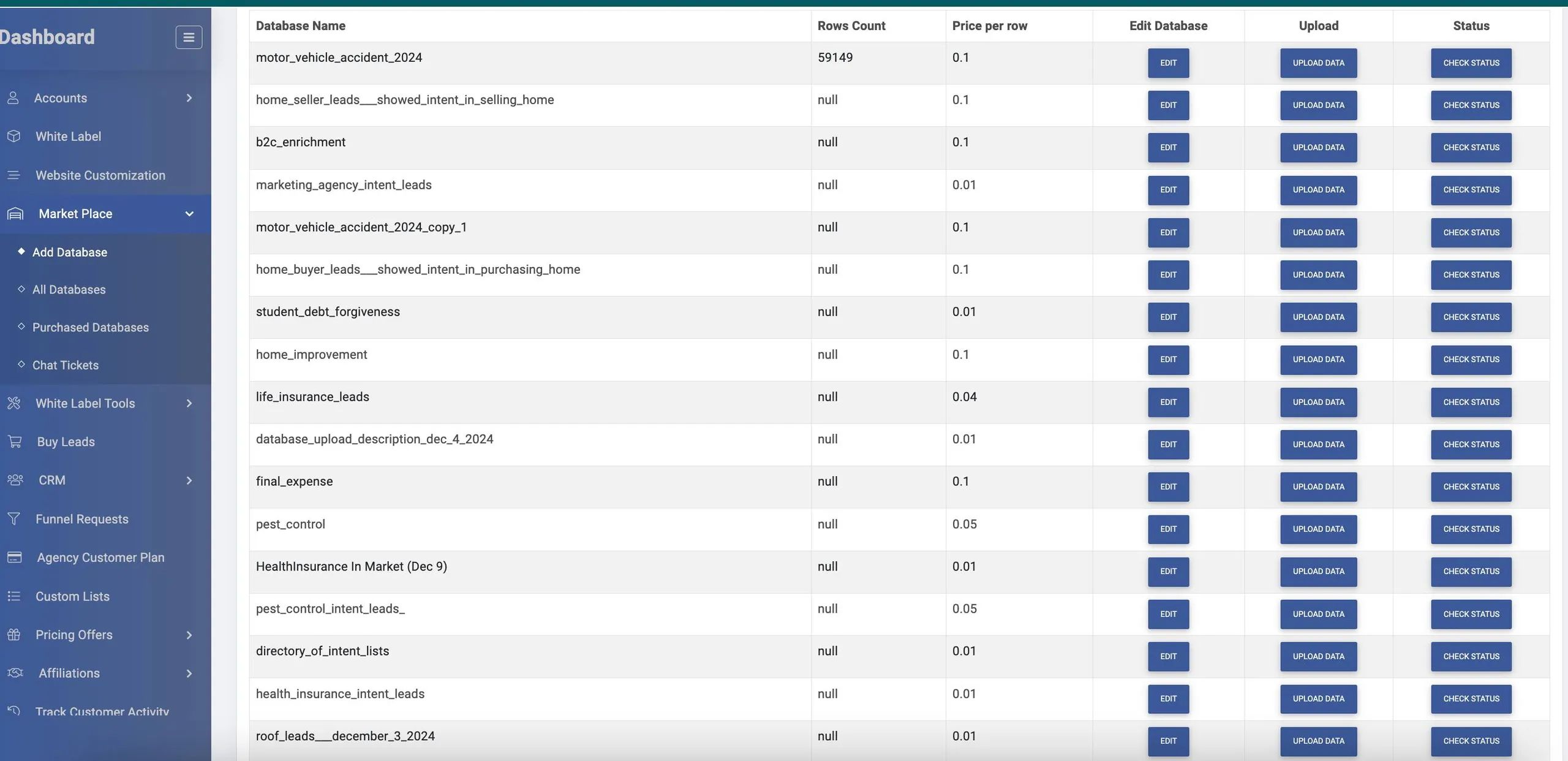
Task: Upload data for directory_of_intent_lists
Action: pyautogui.click(x=1318, y=657)
